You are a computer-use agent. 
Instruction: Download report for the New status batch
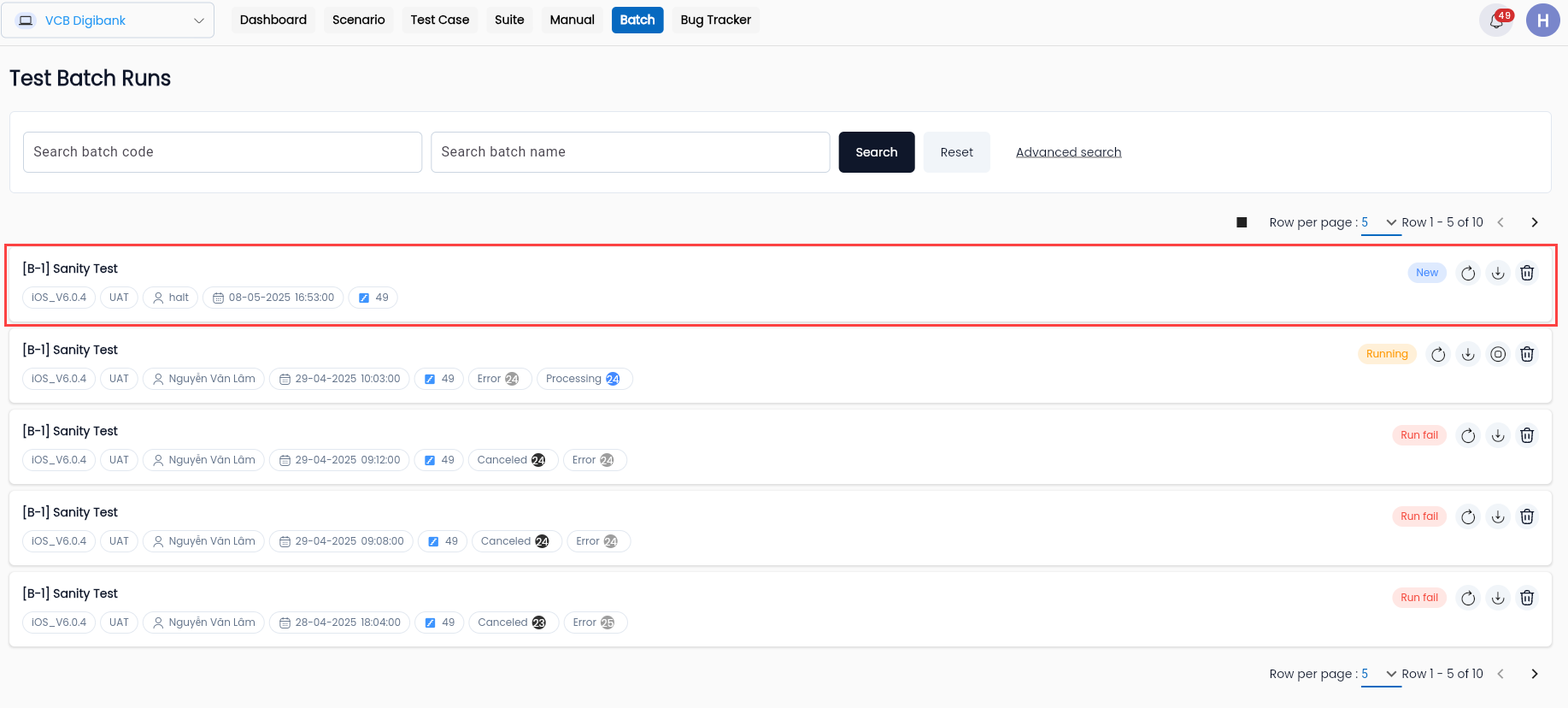point(1498,273)
